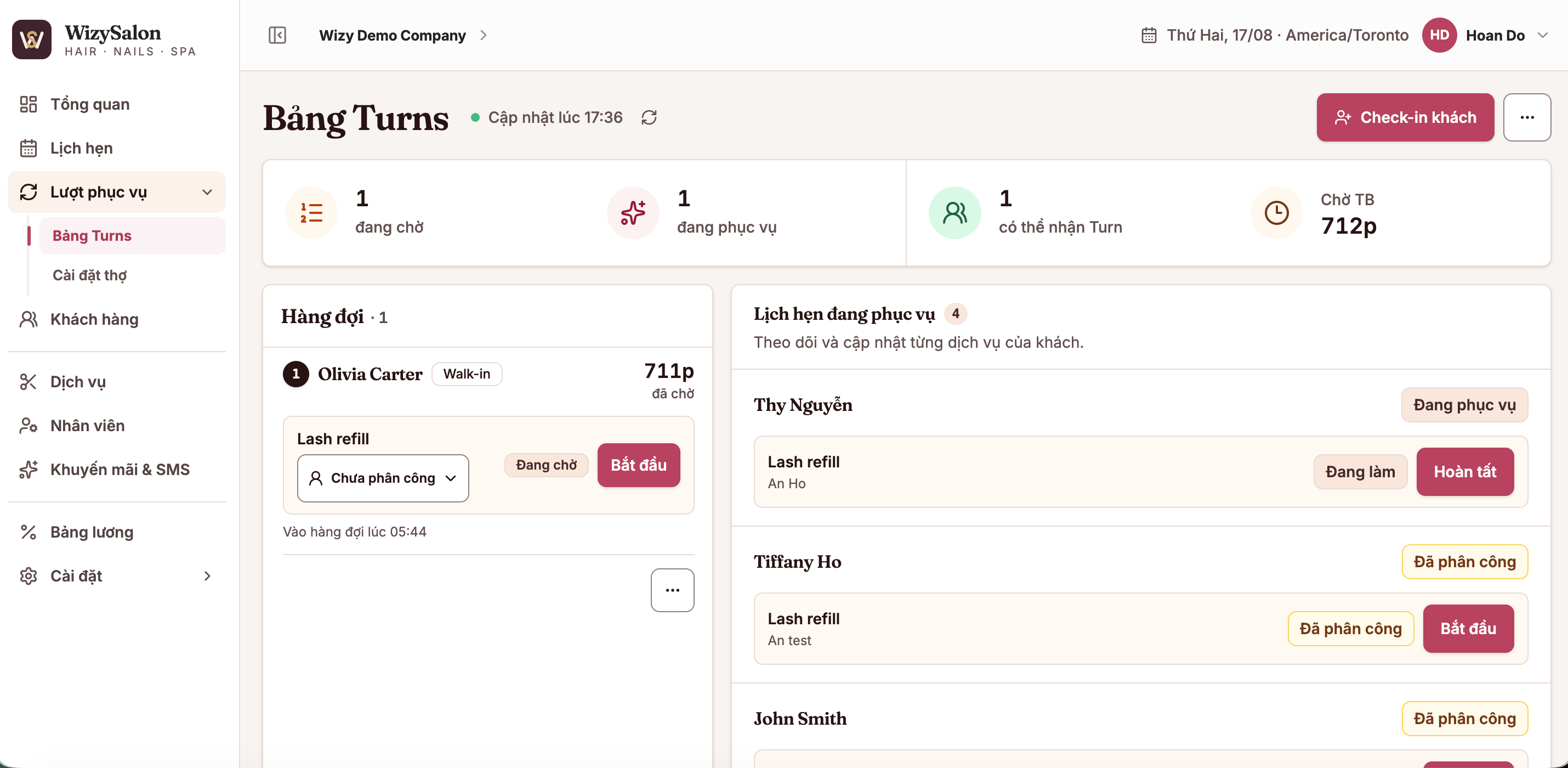Image resolution: width=1568 pixels, height=768 pixels.
Task: Go to Nhân viên page
Action: 116,426
